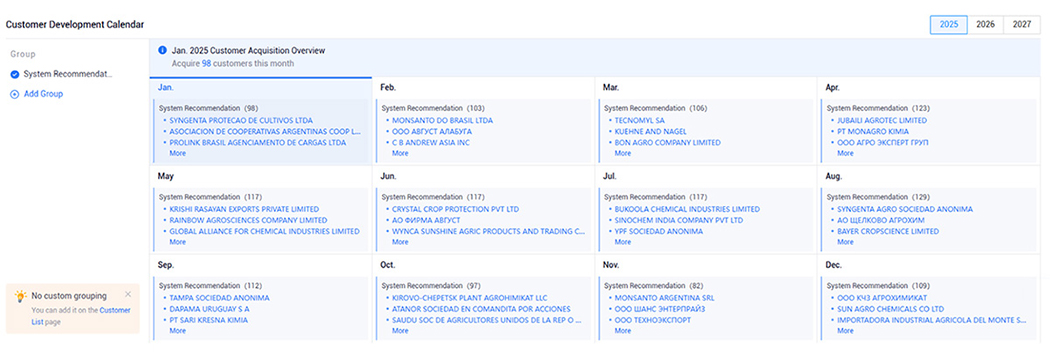Open KRISHI RASAYAN EXPORTS PRIVATE LIMITED
This screenshot has width=1050, height=361.
click(x=244, y=210)
